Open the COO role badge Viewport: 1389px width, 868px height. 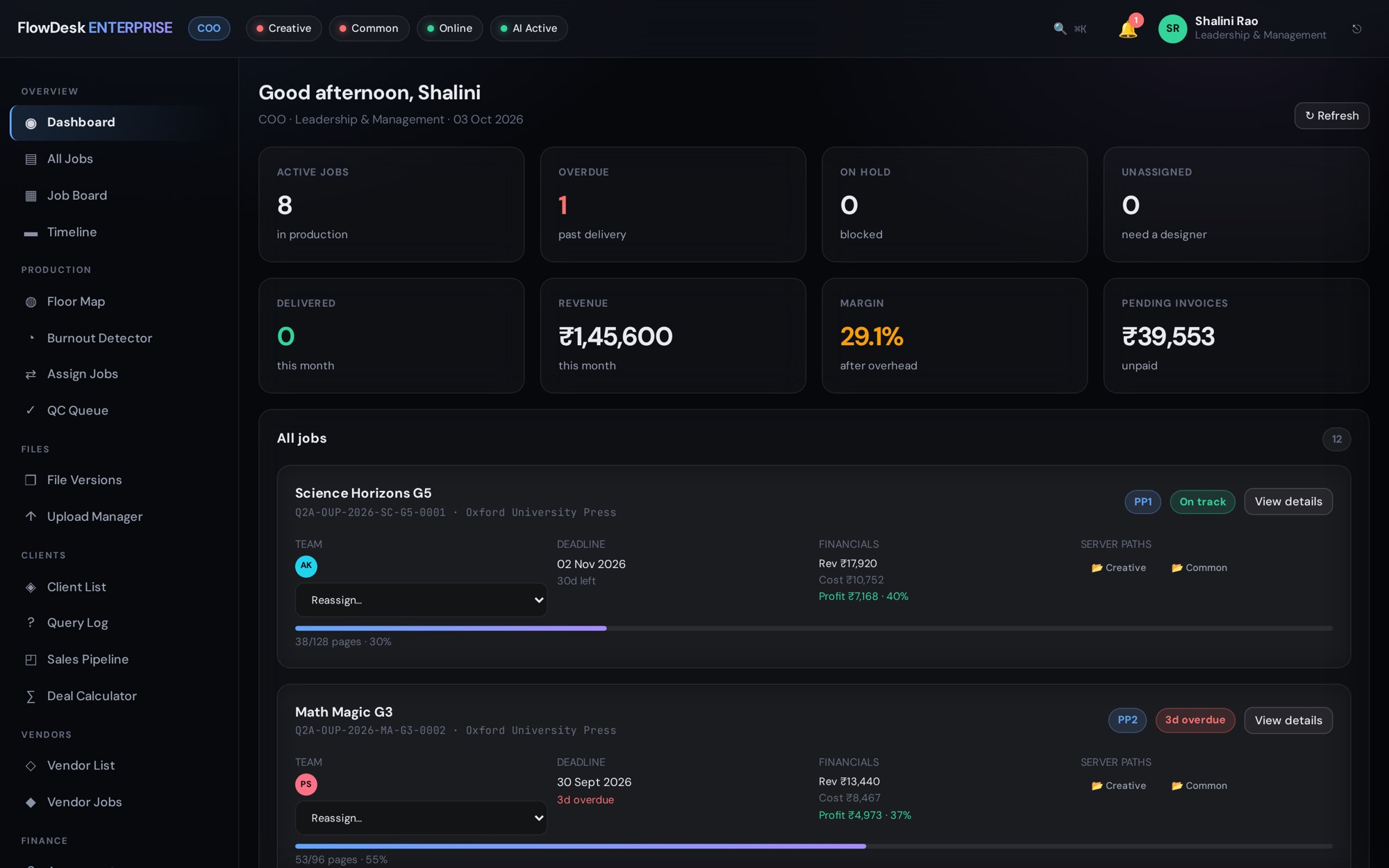209,28
